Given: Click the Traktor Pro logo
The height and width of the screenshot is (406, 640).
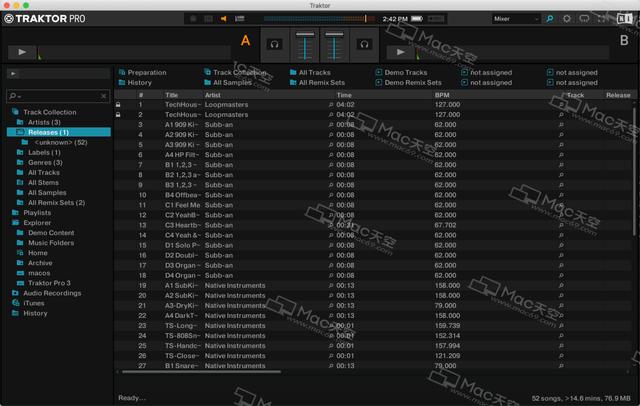Looking at the screenshot, I should 45,19.
